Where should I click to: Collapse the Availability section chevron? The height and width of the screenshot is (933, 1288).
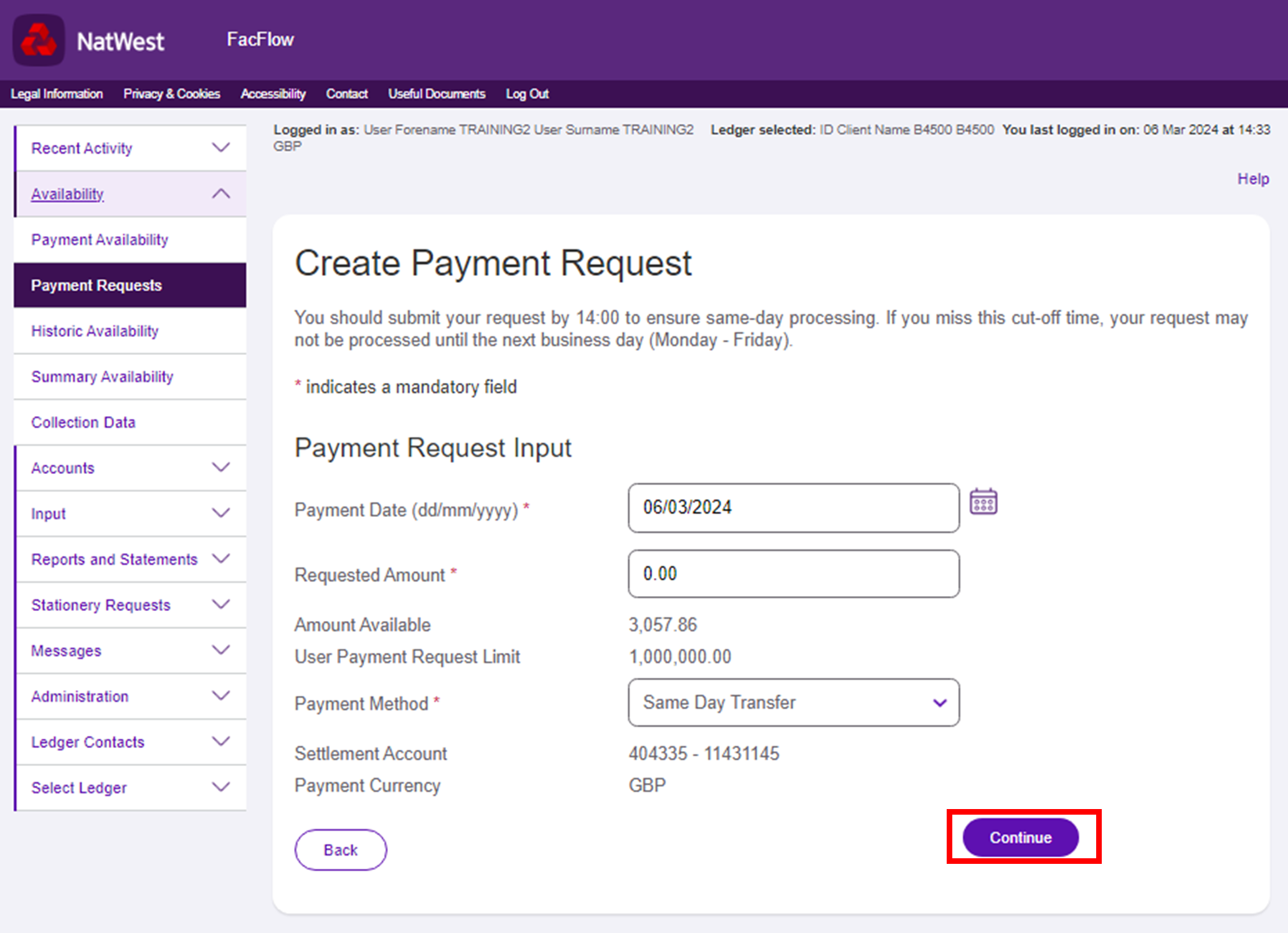(221, 194)
